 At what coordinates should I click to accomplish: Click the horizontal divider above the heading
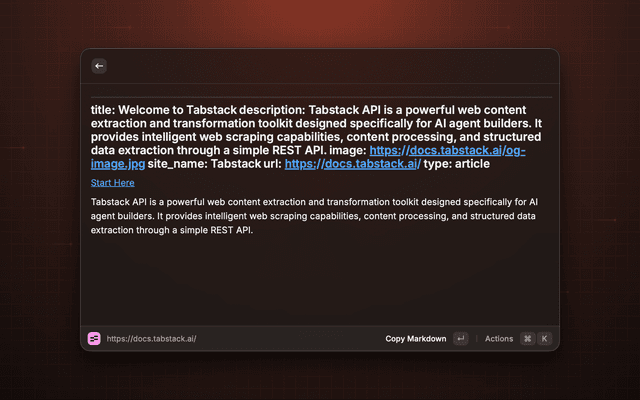pos(321,97)
